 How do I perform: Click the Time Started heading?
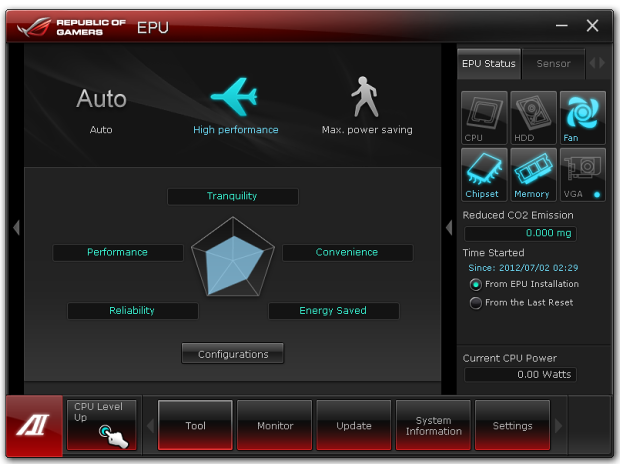pyautogui.click(x=493, y=253)
